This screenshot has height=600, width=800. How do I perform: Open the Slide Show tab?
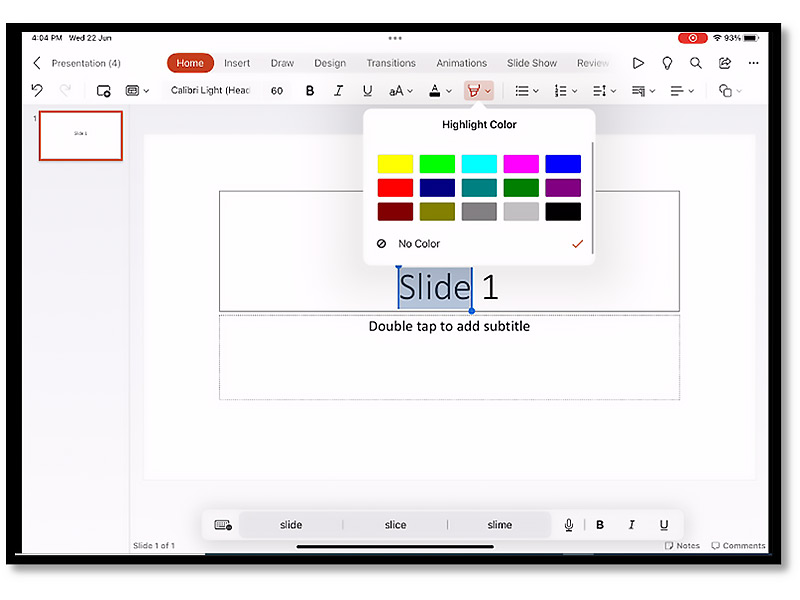point(532,63)
